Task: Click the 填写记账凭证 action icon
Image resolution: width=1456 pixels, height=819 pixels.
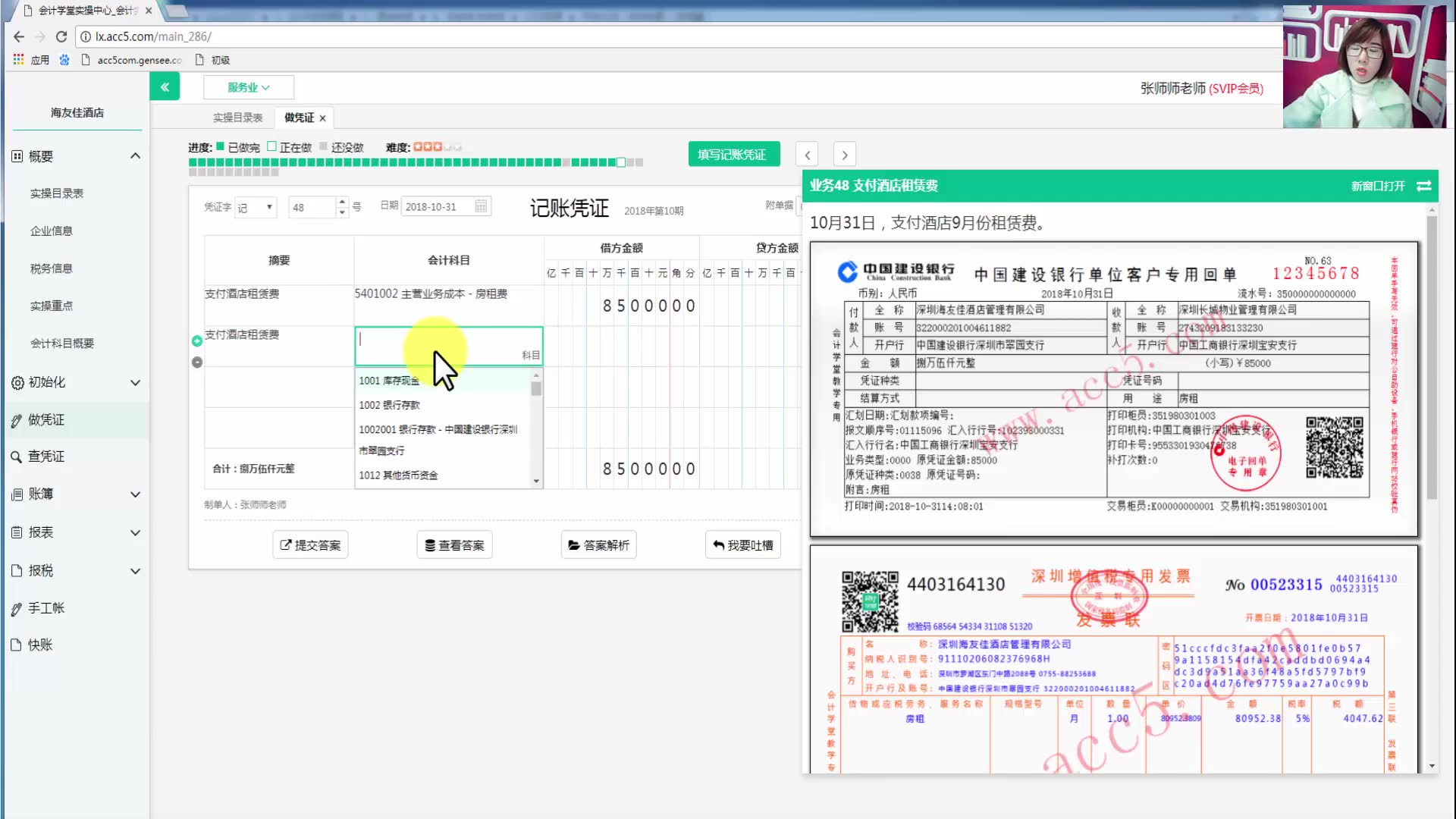Action: click(x=732, y=154)
